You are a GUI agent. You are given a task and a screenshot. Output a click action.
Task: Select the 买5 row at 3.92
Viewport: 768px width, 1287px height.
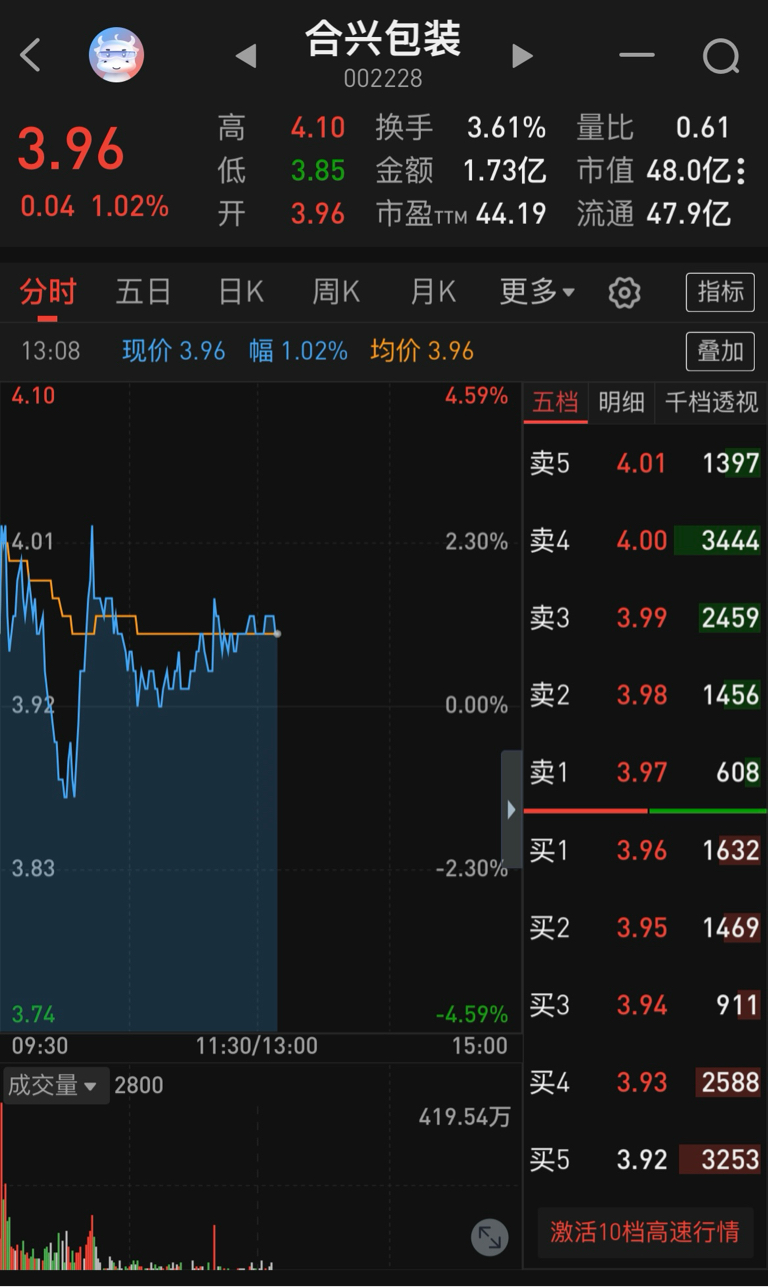point(645,1160)
